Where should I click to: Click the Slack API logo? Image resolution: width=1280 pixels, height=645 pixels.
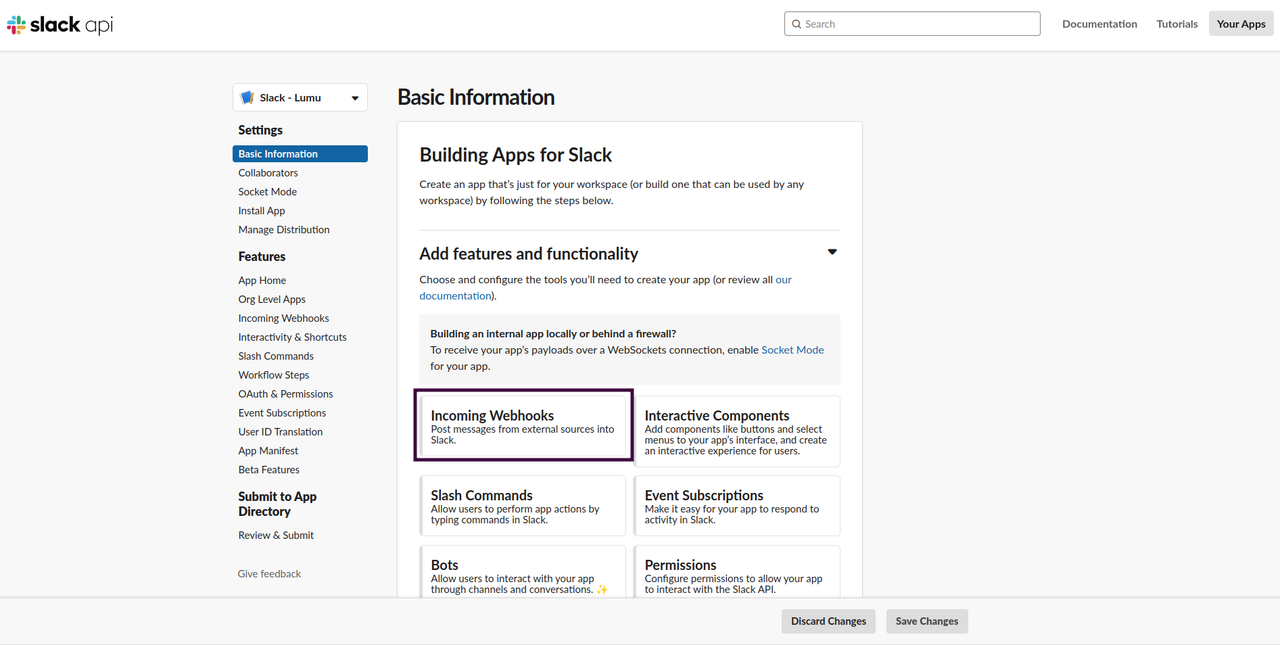(x=60, y=25)
